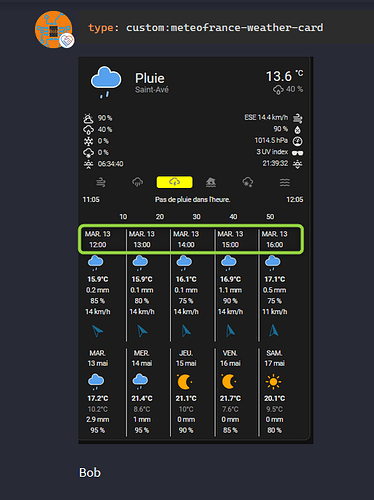Click the Saint-Avé location label

pos(152,90)
